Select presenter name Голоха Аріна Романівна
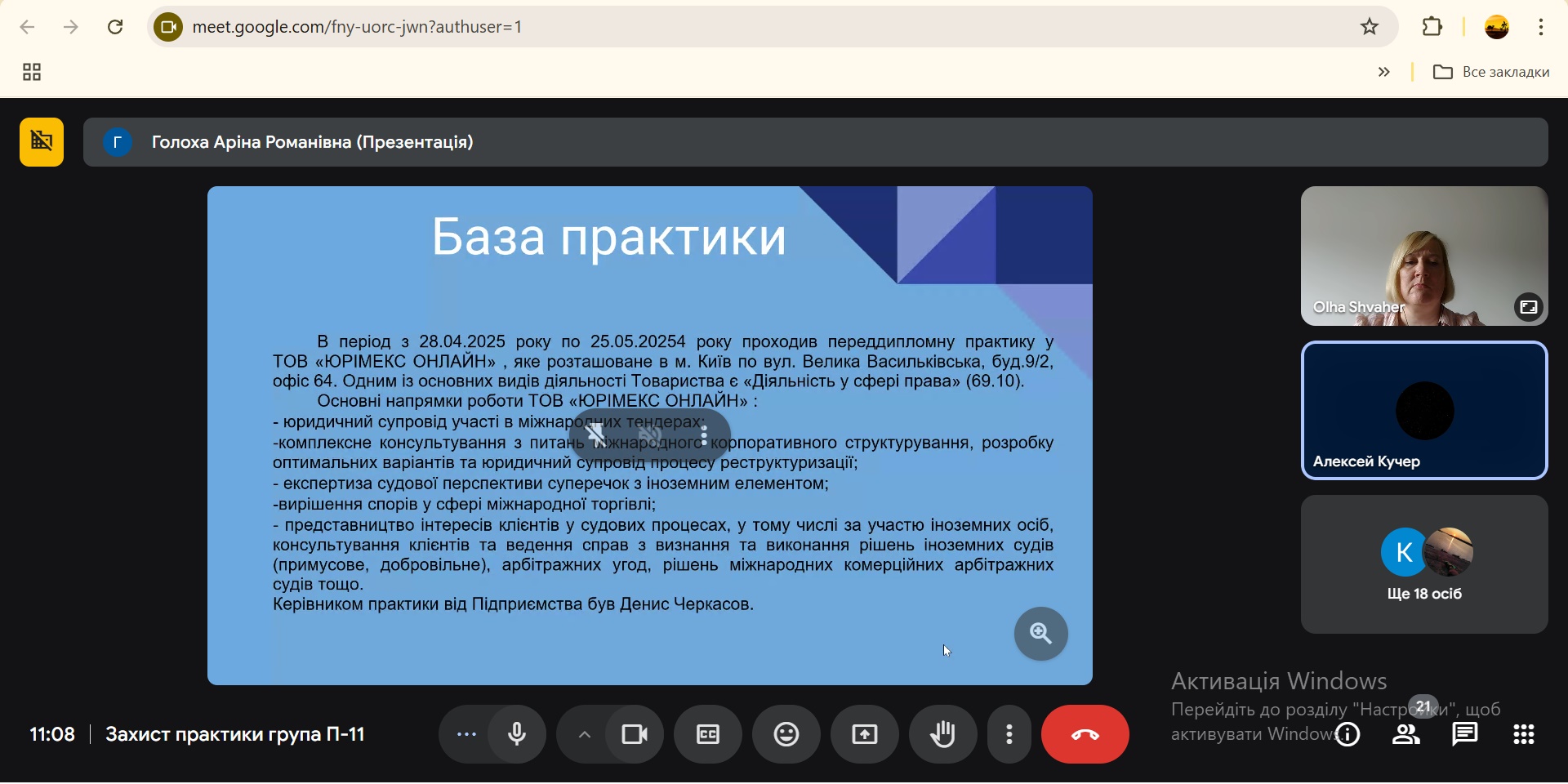The height and width of the screenshot is (784, 1568). point(313,143)
